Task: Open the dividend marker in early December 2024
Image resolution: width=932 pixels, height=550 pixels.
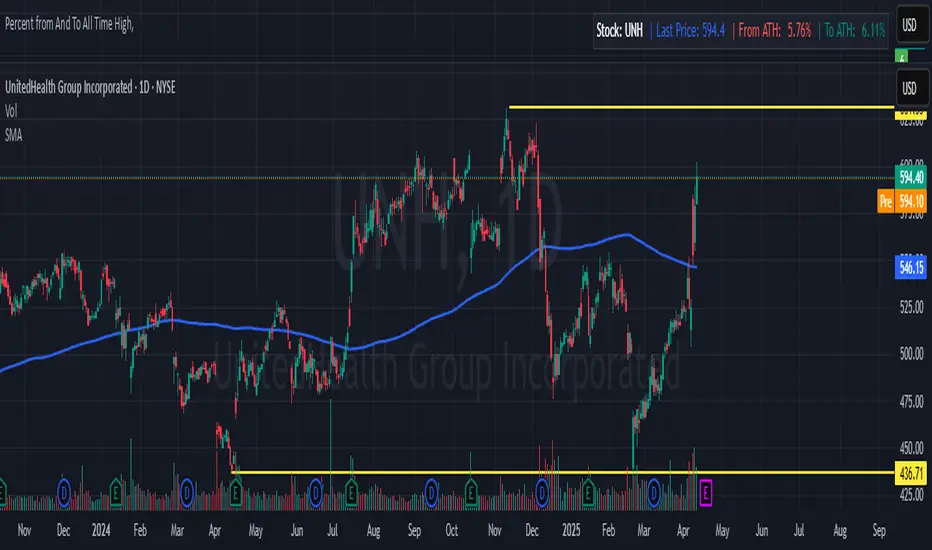Action: click(541, 493)
